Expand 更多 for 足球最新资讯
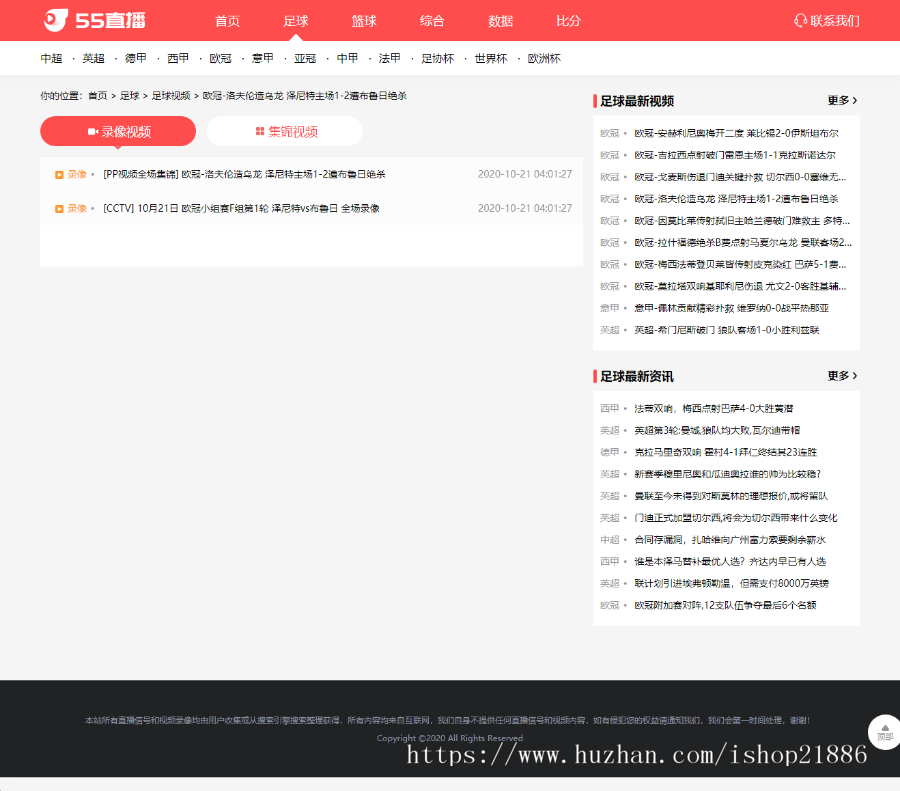The width and height of the screenshot is (900, 791). pos(843,376)
